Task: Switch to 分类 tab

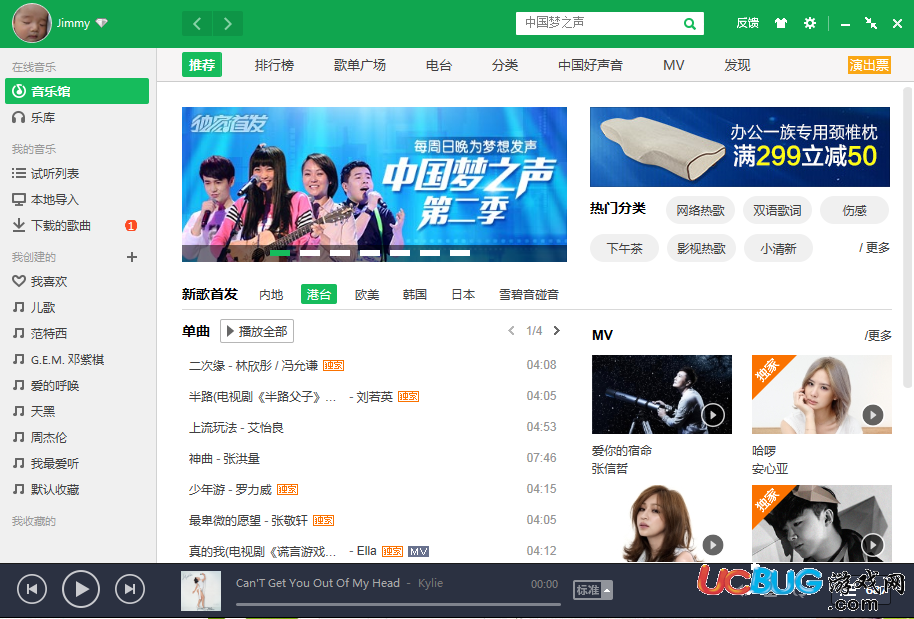Action: tap(505, 65)
